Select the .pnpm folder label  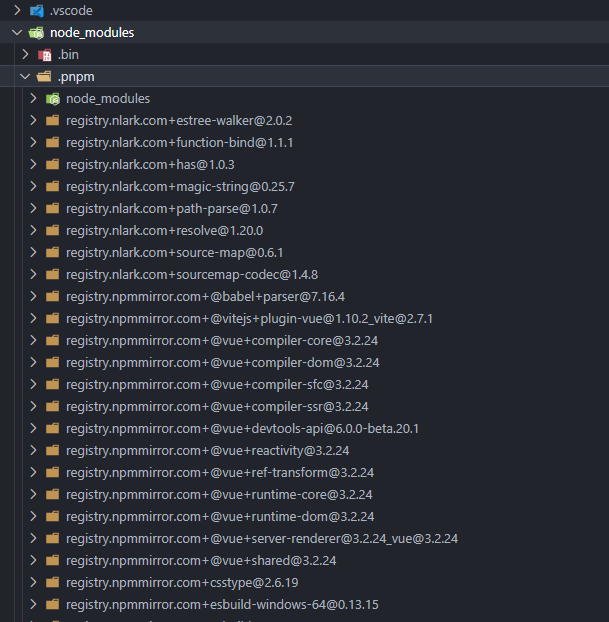pos(76,77)
